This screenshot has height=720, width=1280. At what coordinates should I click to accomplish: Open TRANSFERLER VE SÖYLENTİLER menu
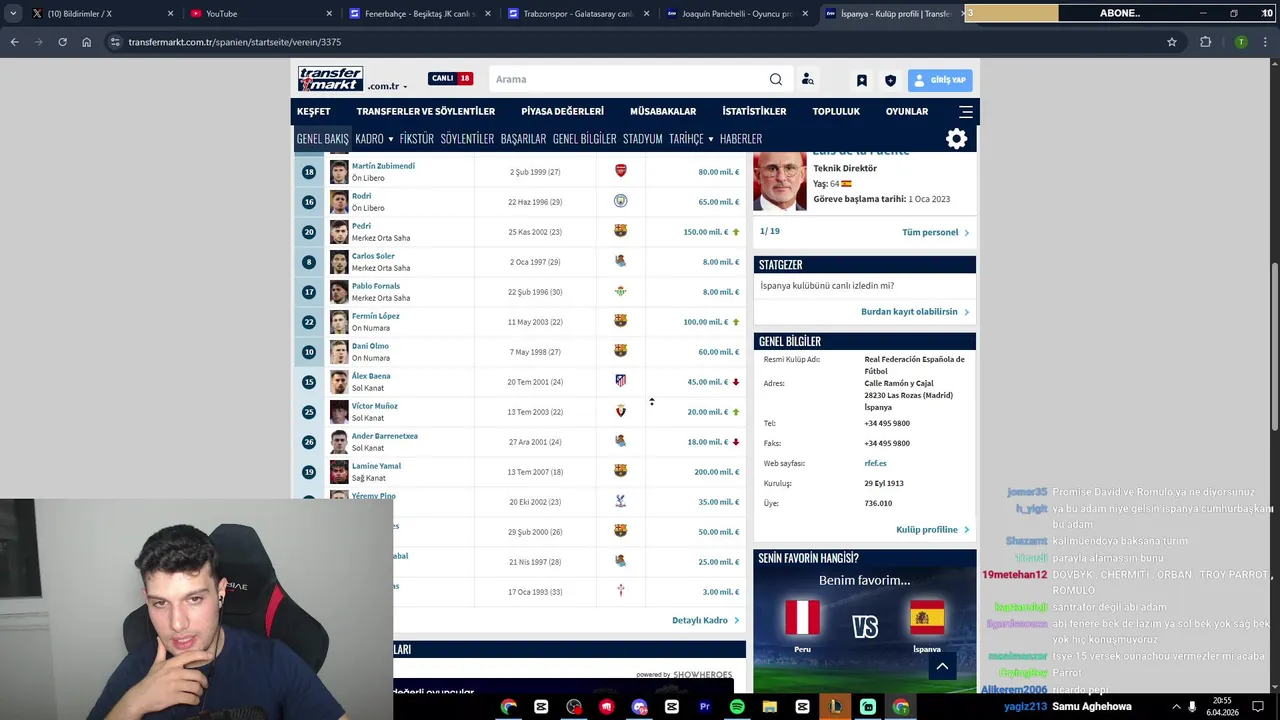click(x=426, y=111)
